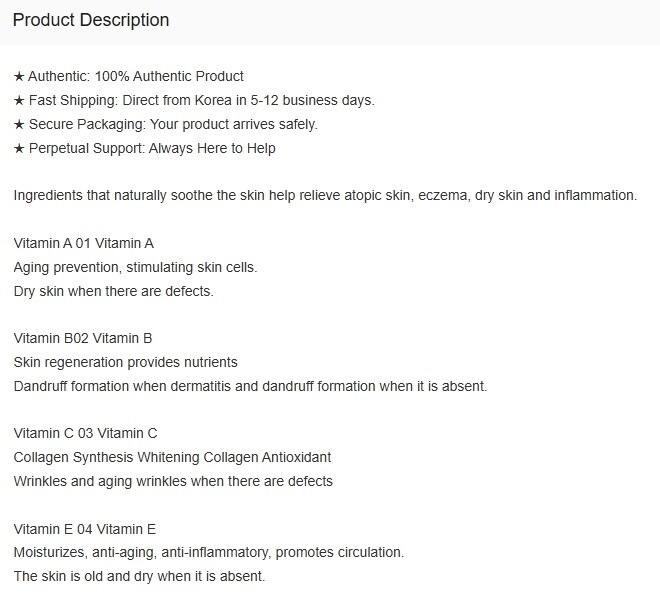660x597 pixels.
Task: Click the star beside Secure Packaging
Action: pyautogui.click(x=19, y=124)
